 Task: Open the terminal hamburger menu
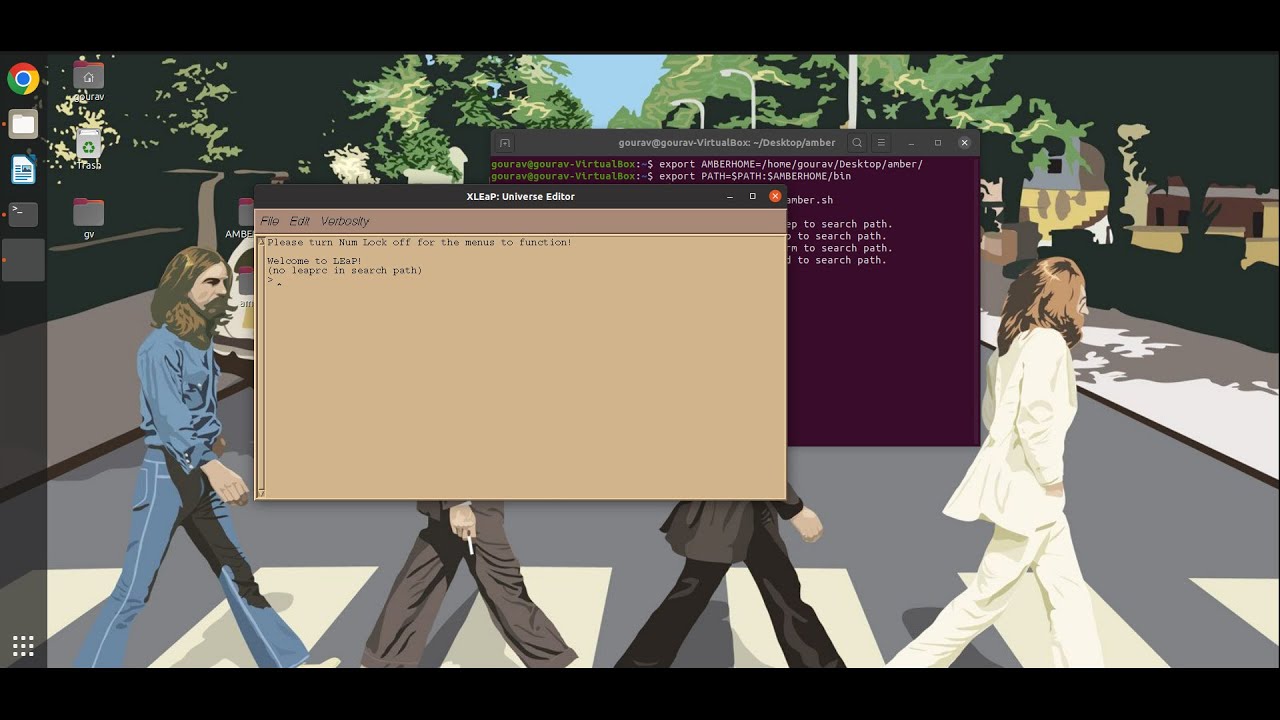(x=881, y=143)
